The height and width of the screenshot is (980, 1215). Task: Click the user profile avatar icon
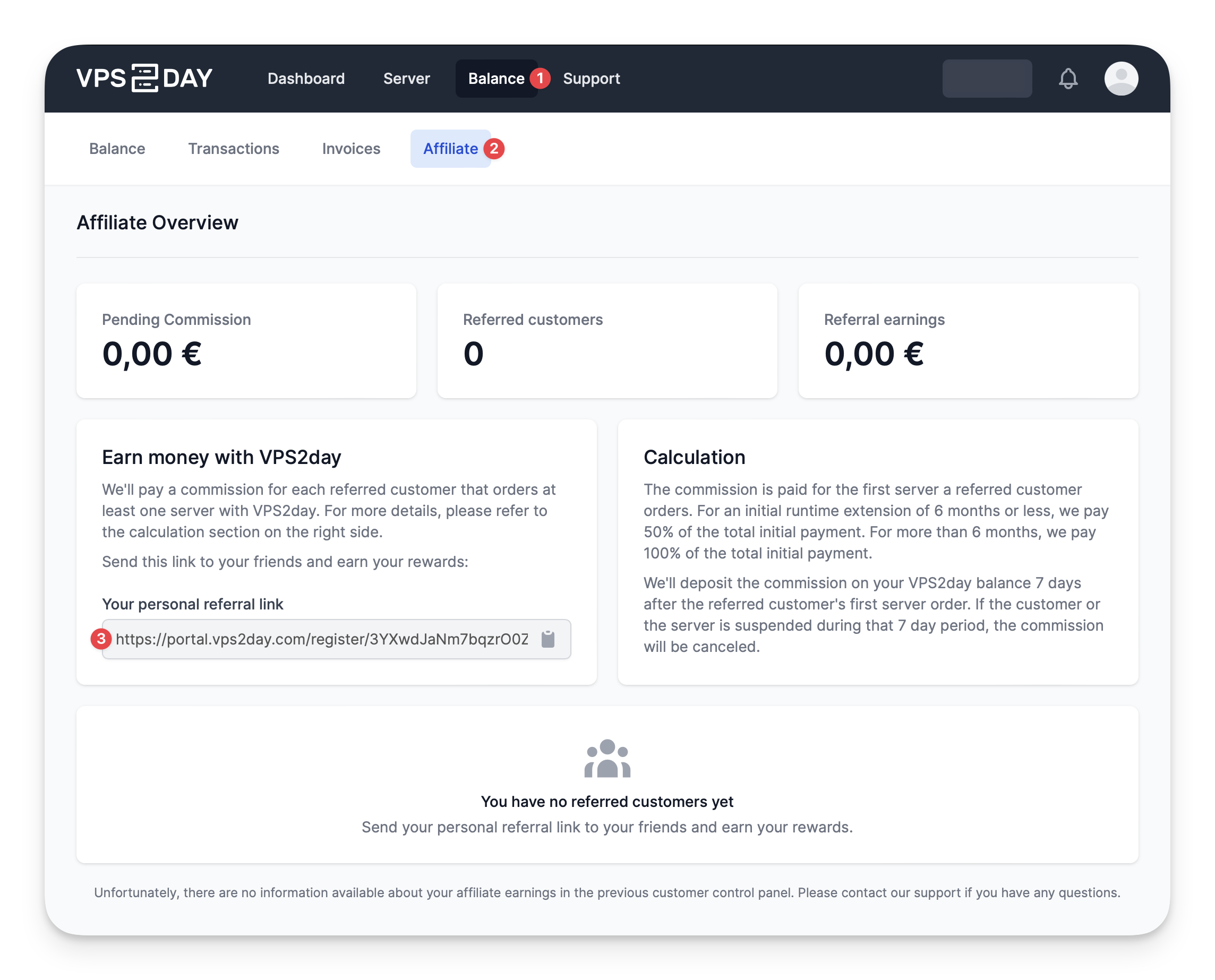[1121, 79]
